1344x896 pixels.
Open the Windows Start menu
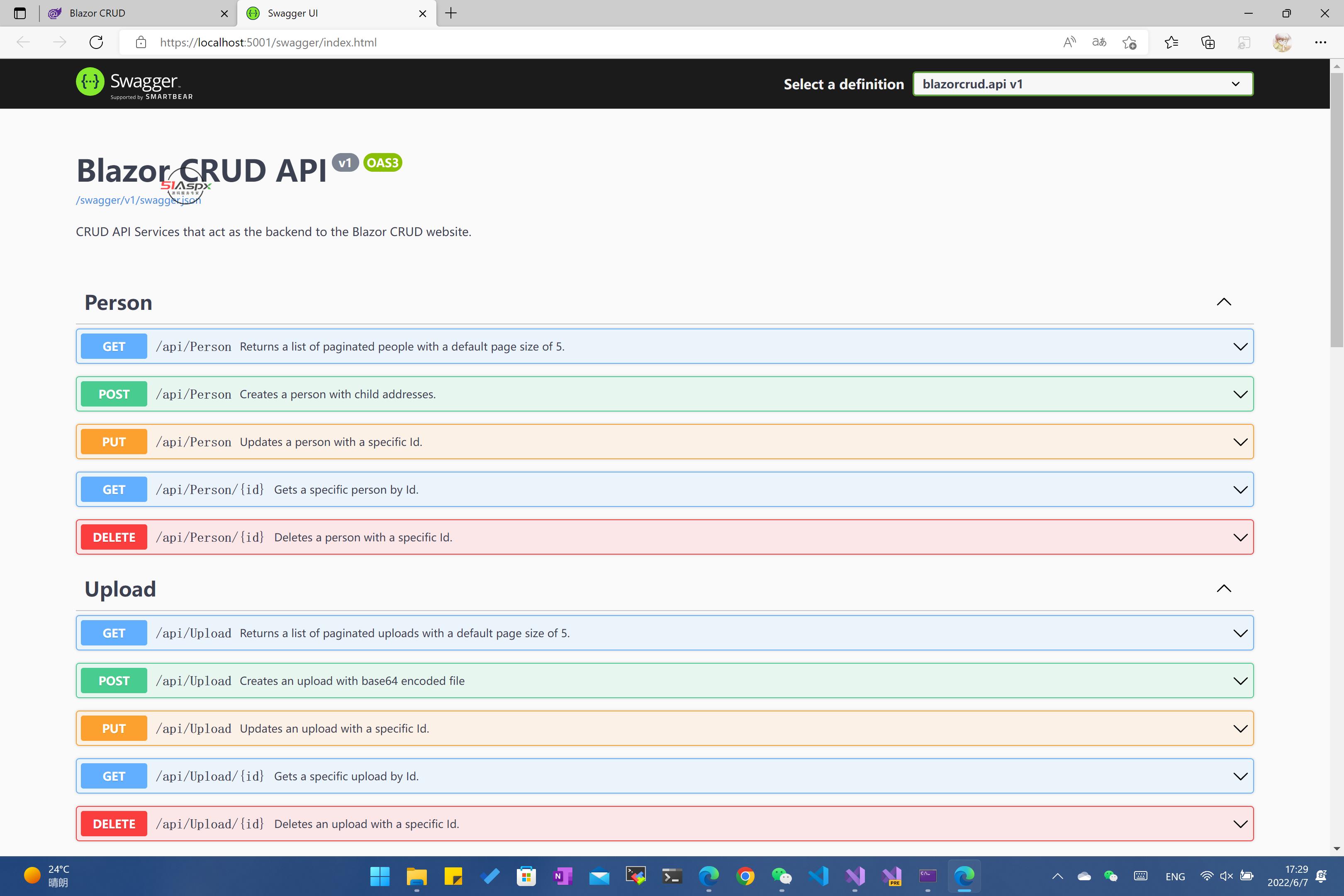380,876
